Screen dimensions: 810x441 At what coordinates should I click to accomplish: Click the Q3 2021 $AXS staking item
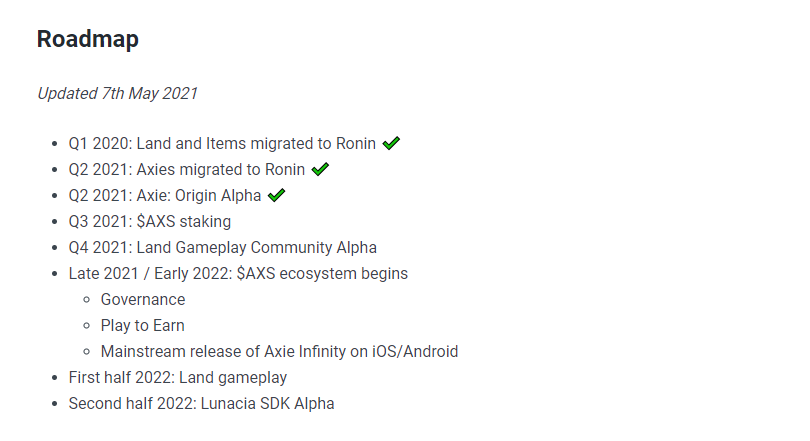150,222
